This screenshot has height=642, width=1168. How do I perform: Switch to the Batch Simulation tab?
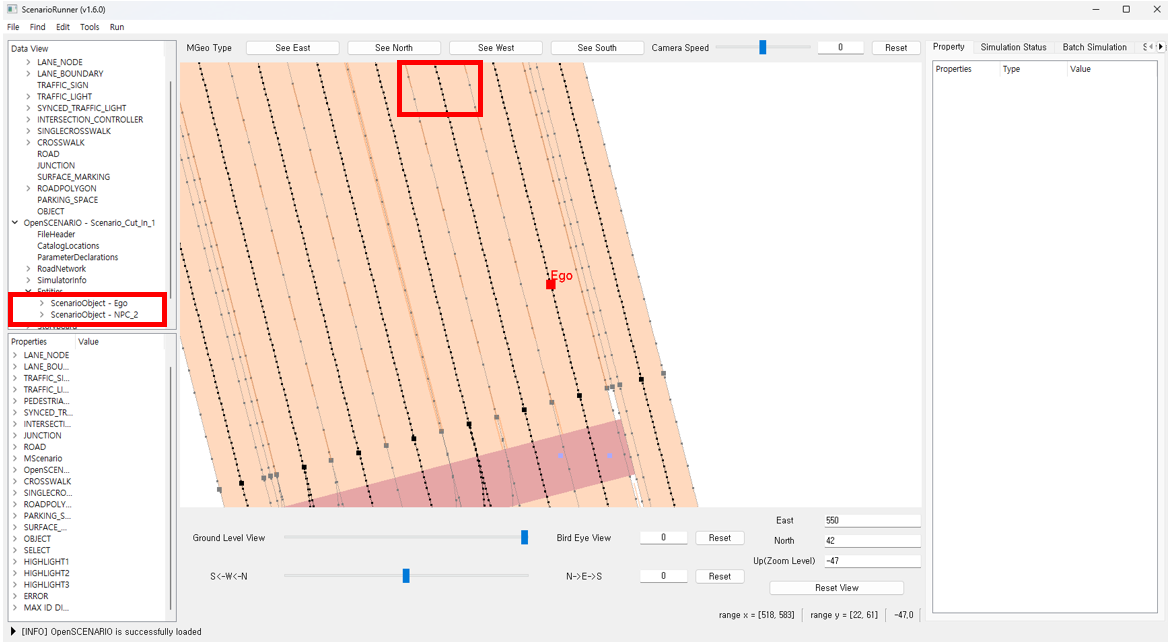click(x=1094, y=47)
